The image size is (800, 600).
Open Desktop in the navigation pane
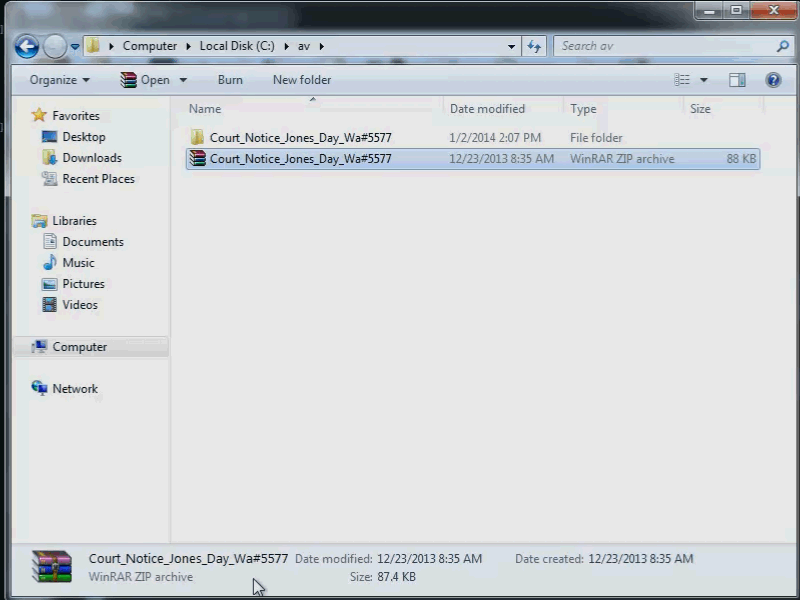[84, 137]
